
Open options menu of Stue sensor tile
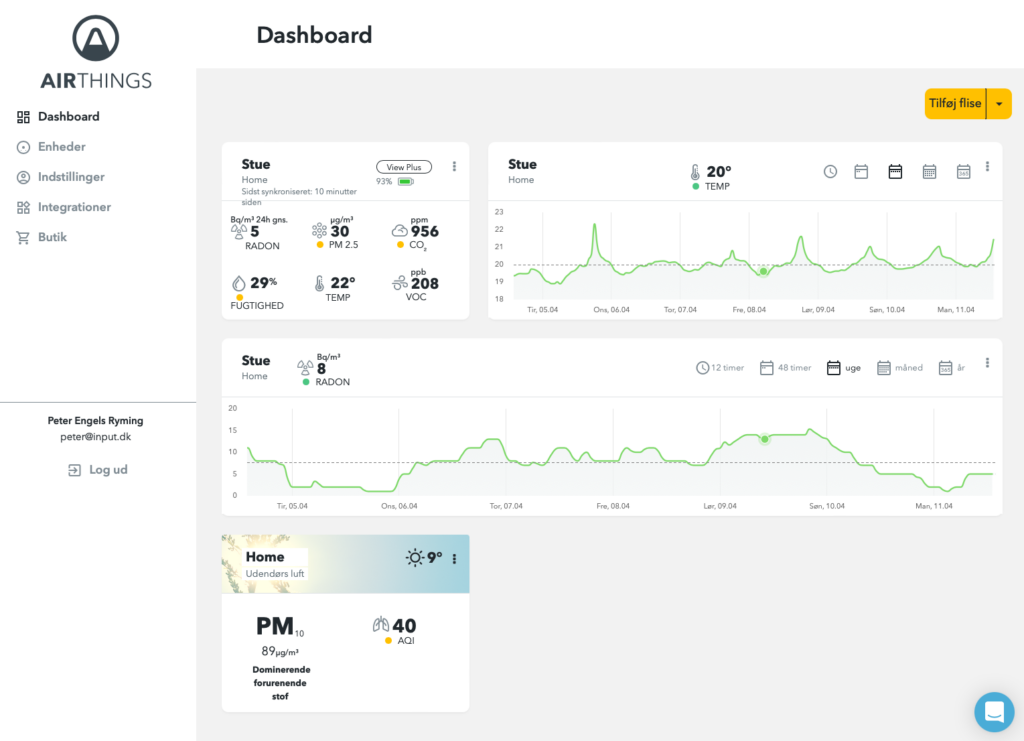pyautogui.click(x=455, y=166)
